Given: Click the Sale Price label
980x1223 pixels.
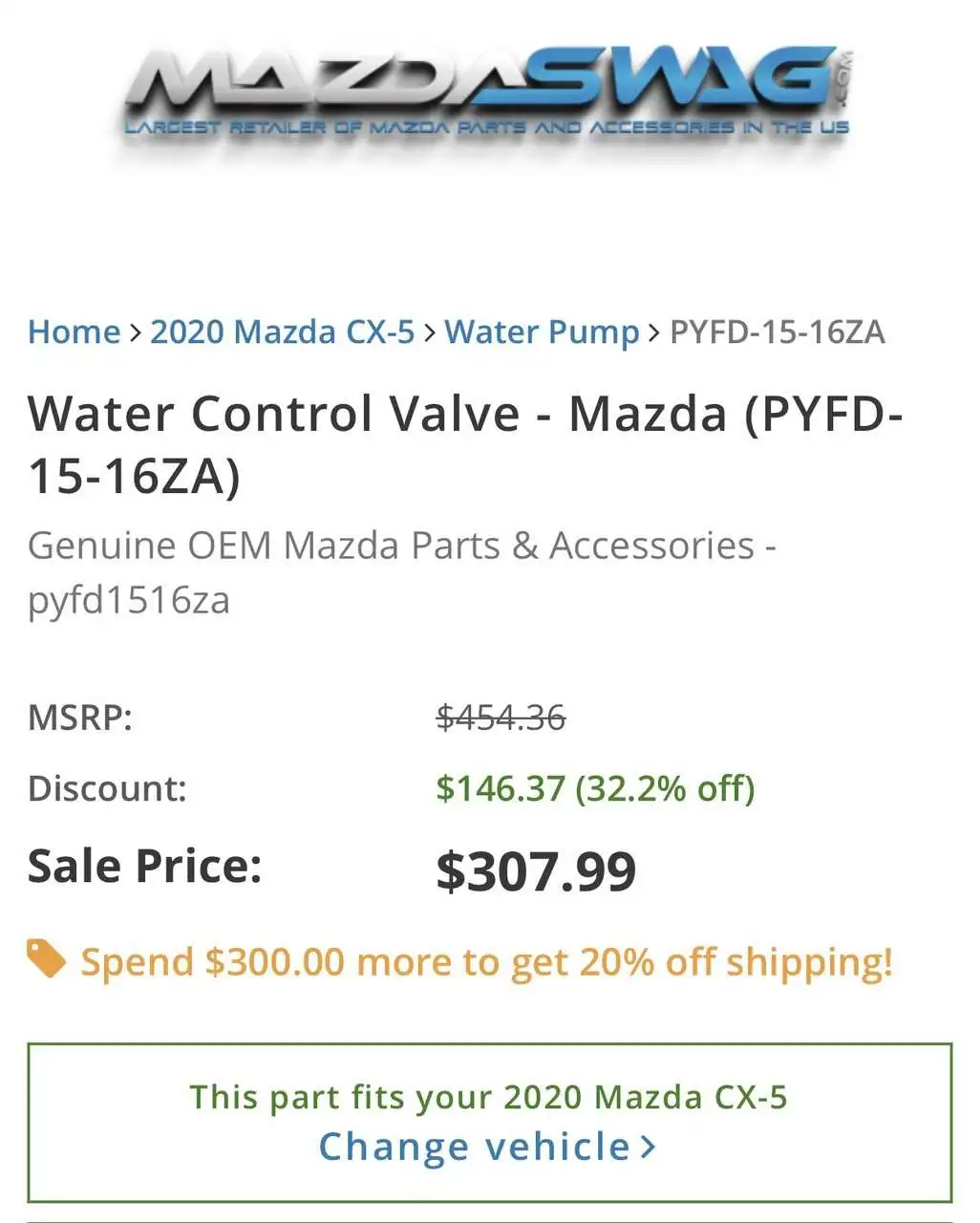Looking at the screenshot, I should click(144, 866).
